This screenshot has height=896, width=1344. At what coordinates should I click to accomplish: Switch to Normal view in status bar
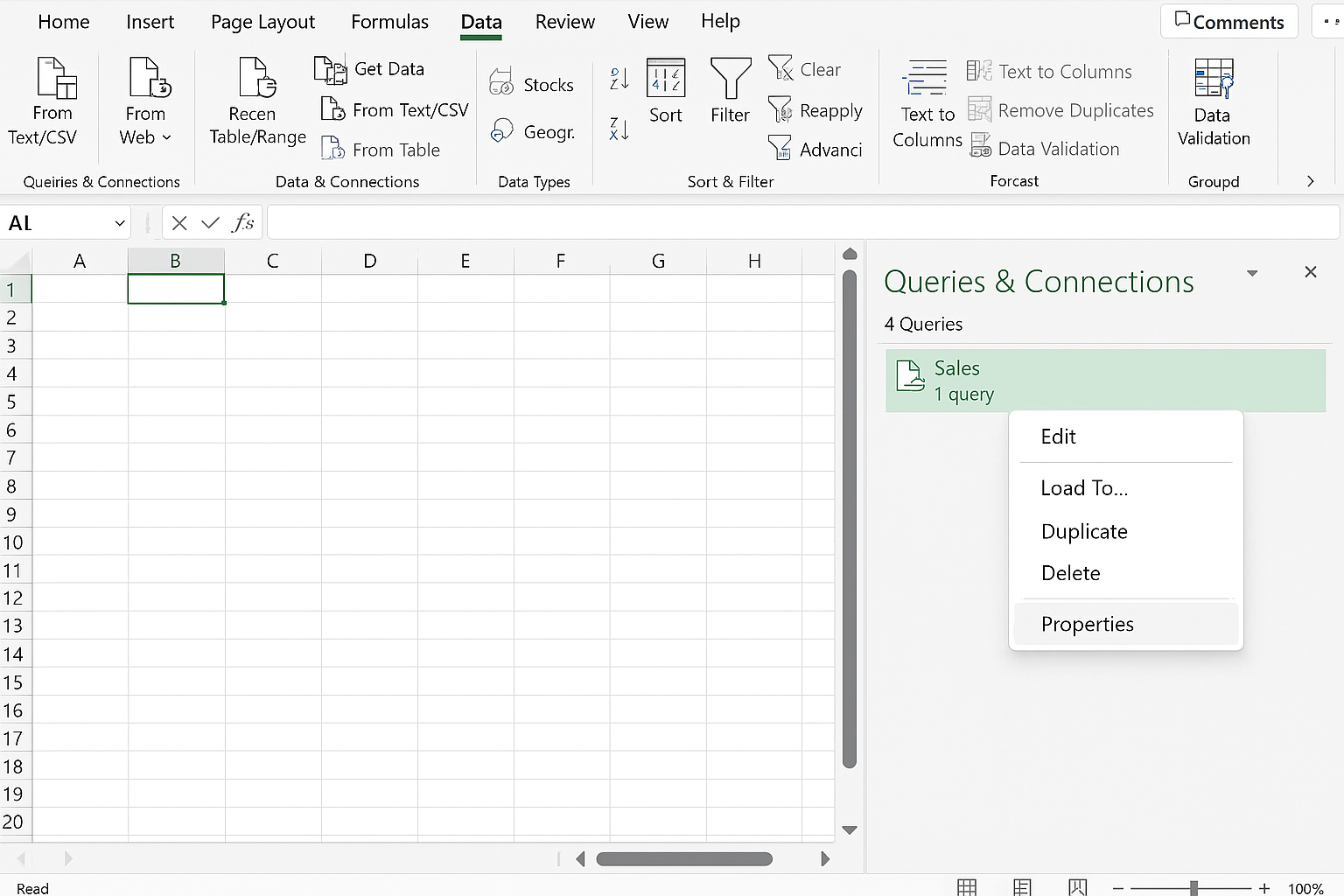click(967, 887)
